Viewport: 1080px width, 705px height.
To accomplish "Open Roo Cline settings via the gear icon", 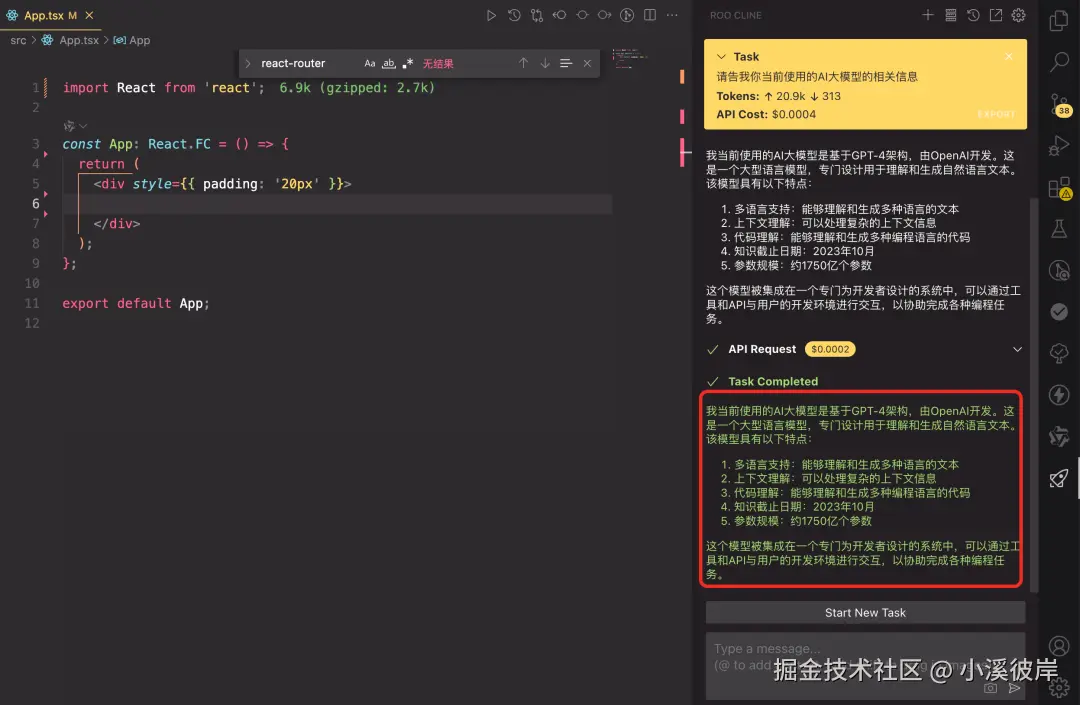I will click(x=1018, y=15).
